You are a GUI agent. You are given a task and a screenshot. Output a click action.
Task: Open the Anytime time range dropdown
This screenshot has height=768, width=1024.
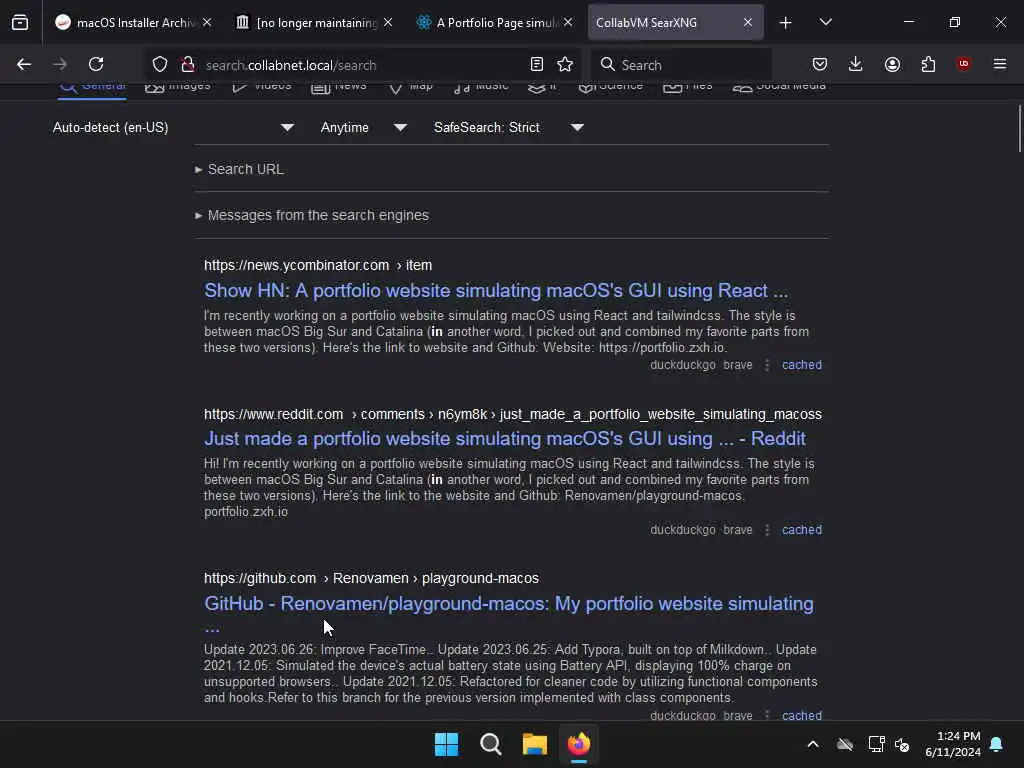(x=364, y=127)
